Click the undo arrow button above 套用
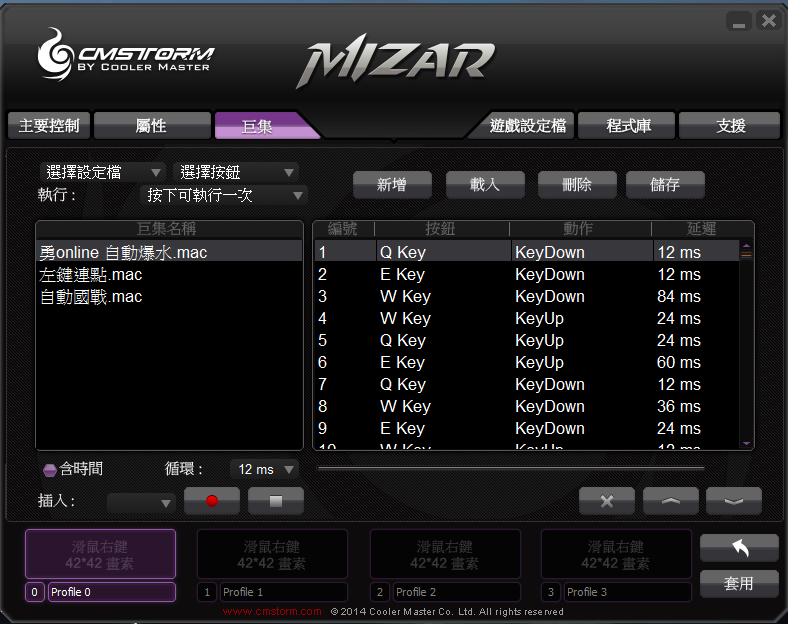788x624 pixels. coord(739,548)
